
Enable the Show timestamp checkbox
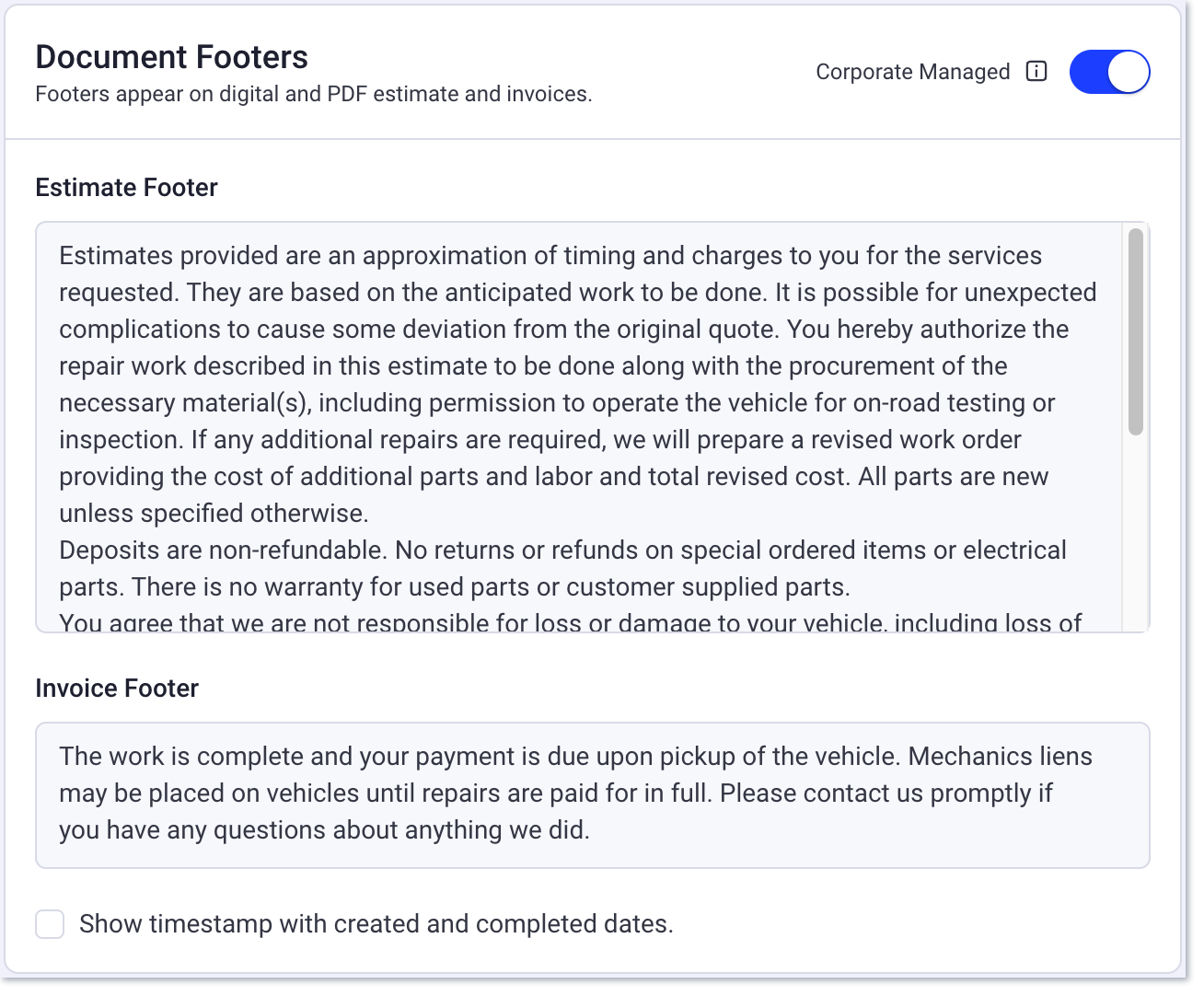pos(50,924)
